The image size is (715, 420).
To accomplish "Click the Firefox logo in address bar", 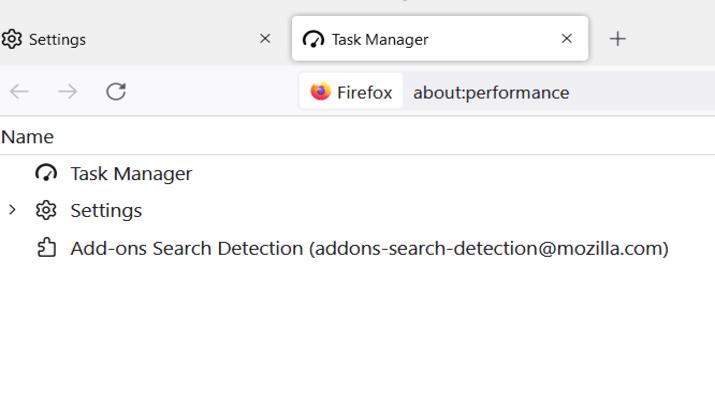I will (321, 91).
